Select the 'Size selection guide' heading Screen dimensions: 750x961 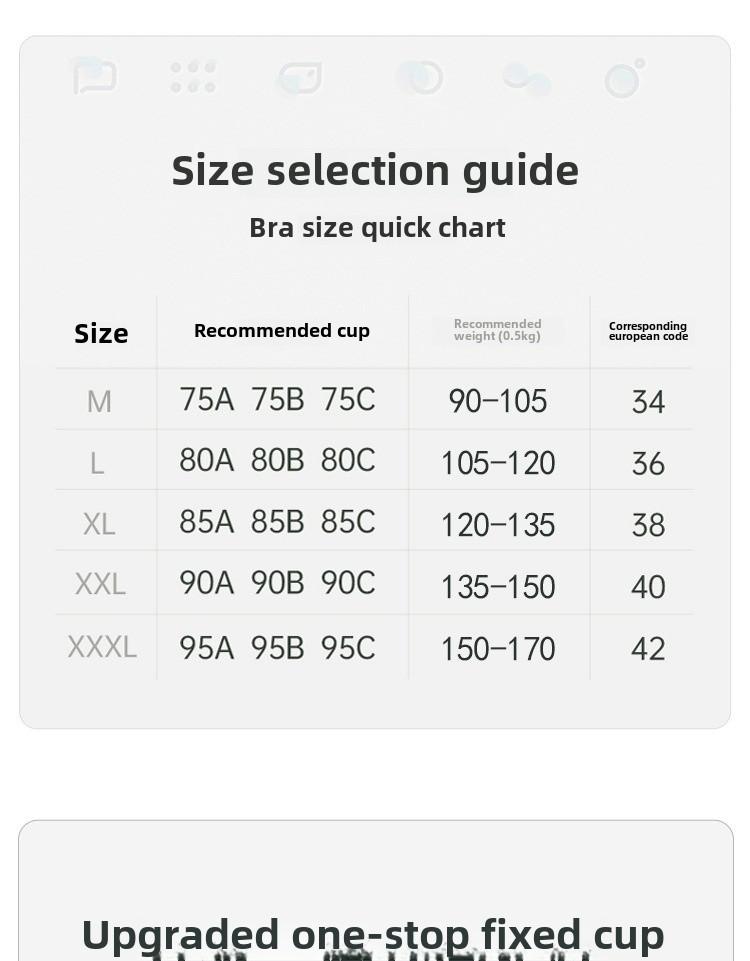(375, 170)
